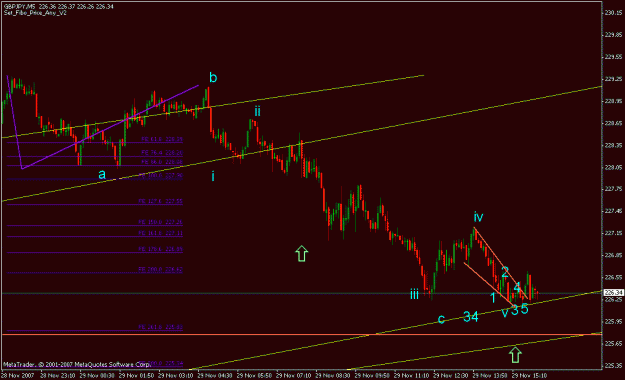625x380 pixels.
Task: Click the '29 Nov 15:10' time axis label
Action: click(529, 376)
